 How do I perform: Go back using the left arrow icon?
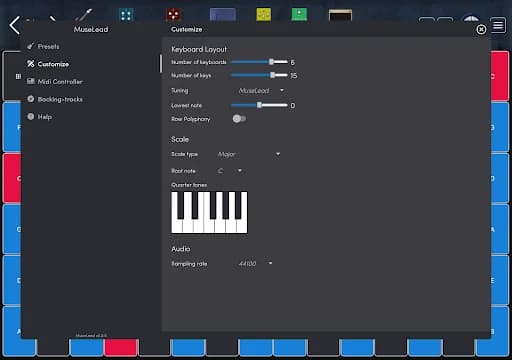[15, 25]
